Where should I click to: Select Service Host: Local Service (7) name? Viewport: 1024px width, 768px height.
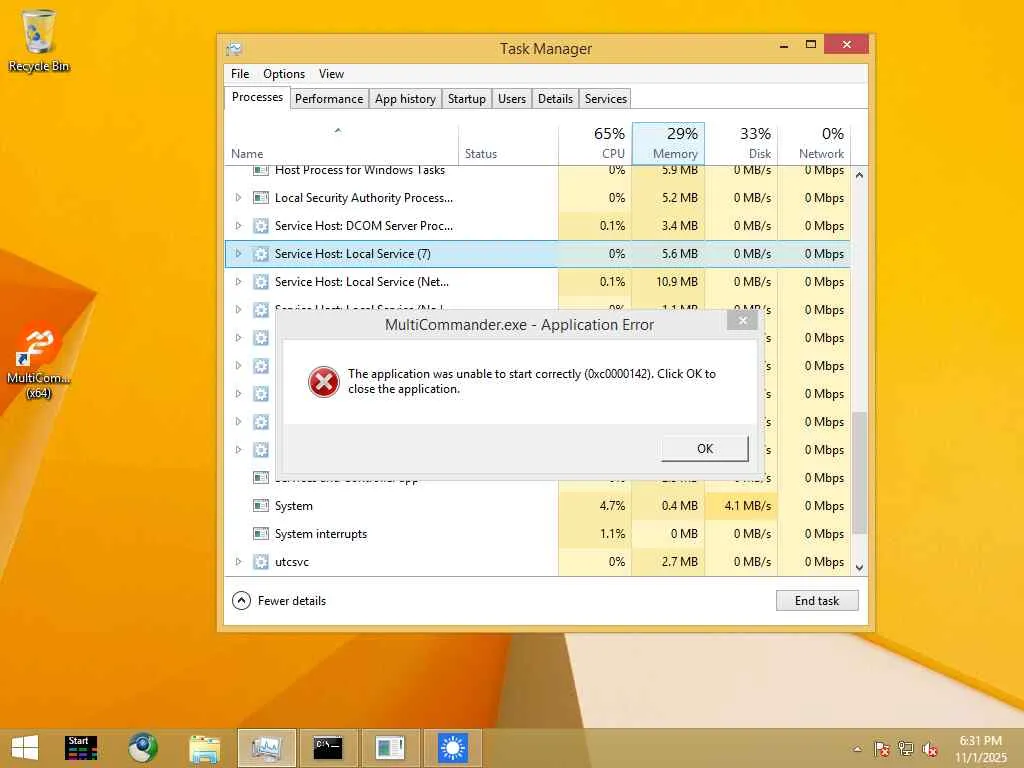(353, 254)
